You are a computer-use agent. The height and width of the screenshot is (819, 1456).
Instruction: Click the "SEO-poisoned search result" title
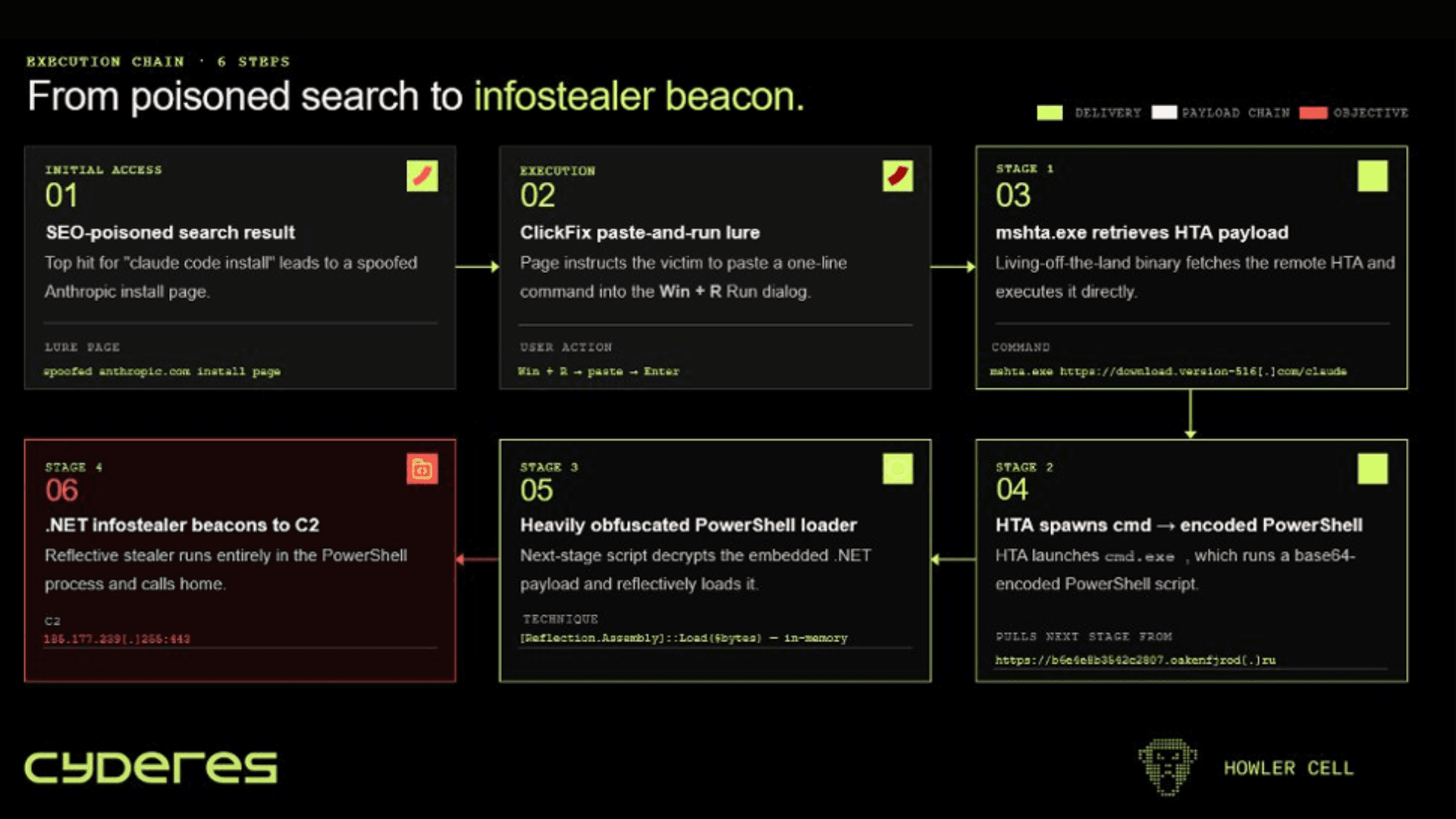tap(171, 233)
